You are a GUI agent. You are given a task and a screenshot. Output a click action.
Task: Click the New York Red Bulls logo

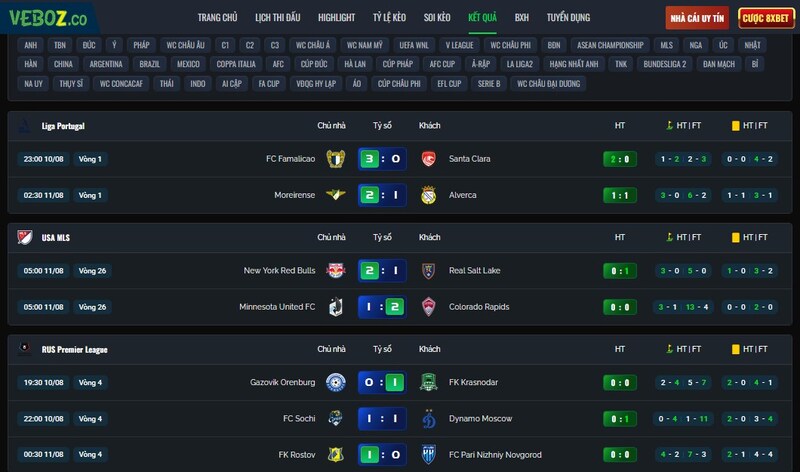pyautogui.click(x=336, y=270)
